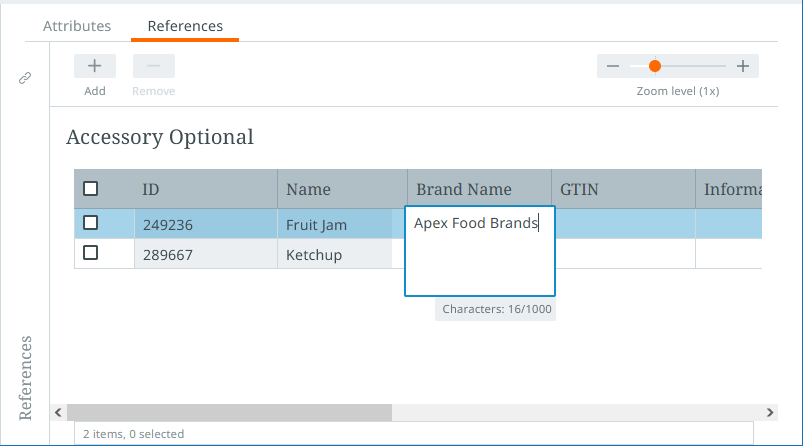The width and height of the screenshot is (803, 446).
Task: Click the zoom level slider handle
Action: tap(655, 66)
